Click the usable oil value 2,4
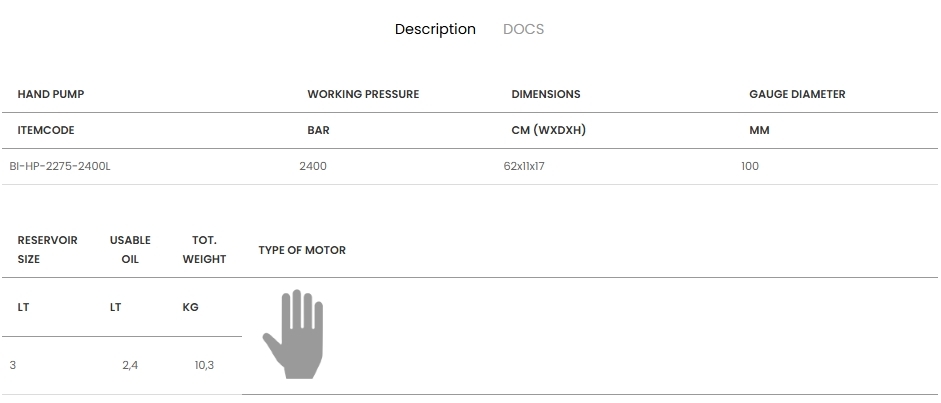941x403 pixels. [x=130, y=365]
